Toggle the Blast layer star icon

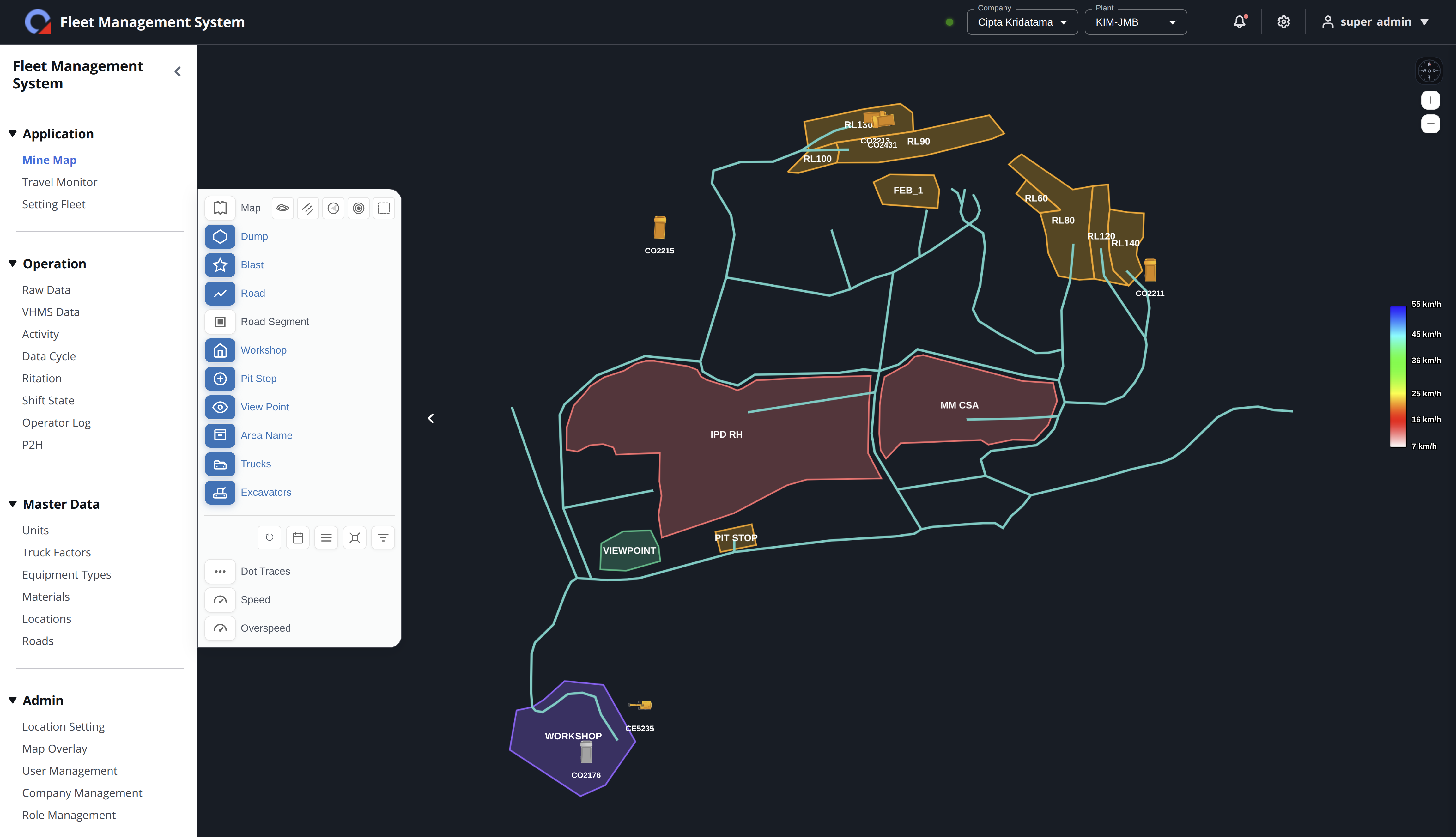220,265
